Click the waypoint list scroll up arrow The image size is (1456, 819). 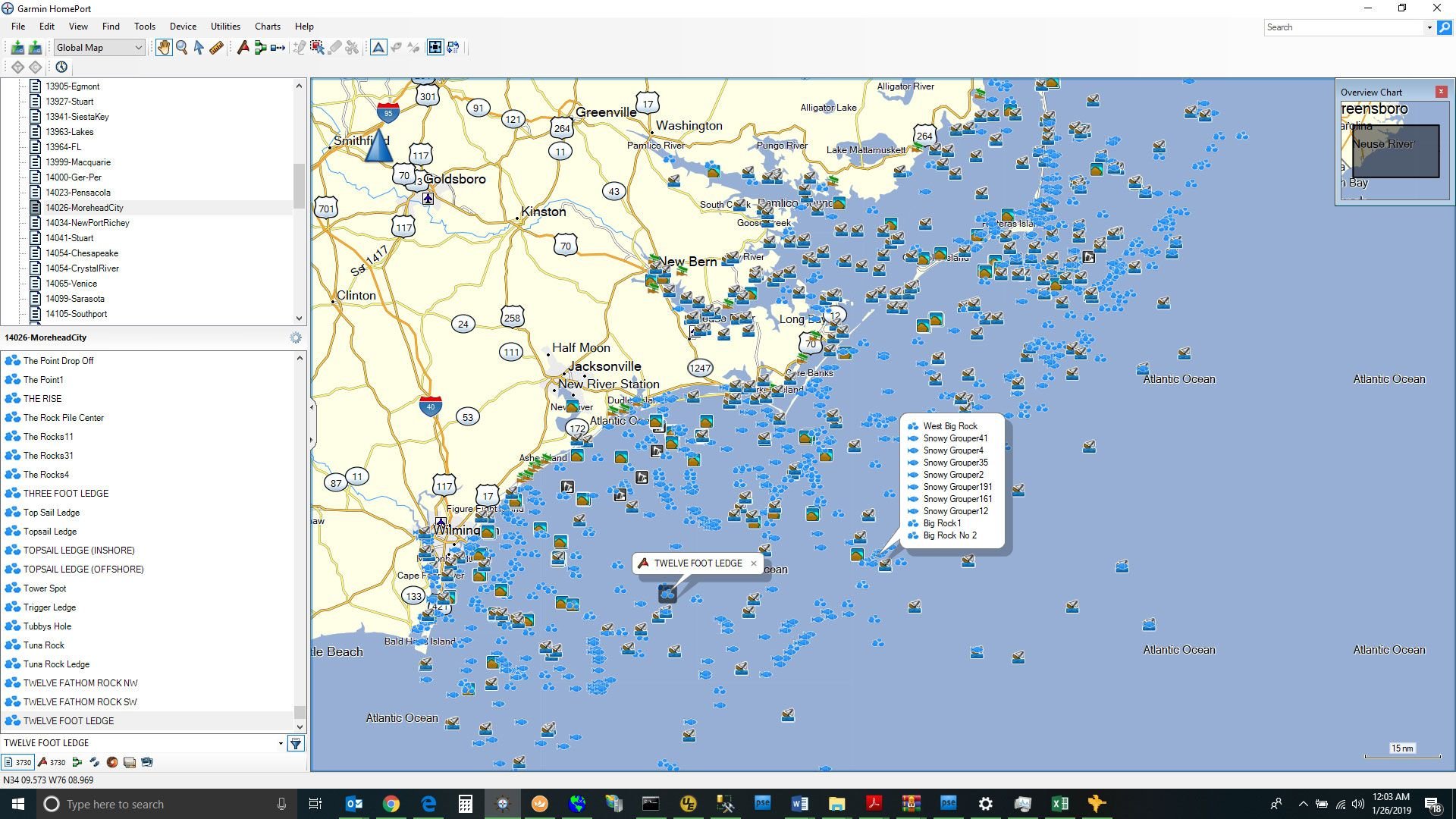click(300, 358)
